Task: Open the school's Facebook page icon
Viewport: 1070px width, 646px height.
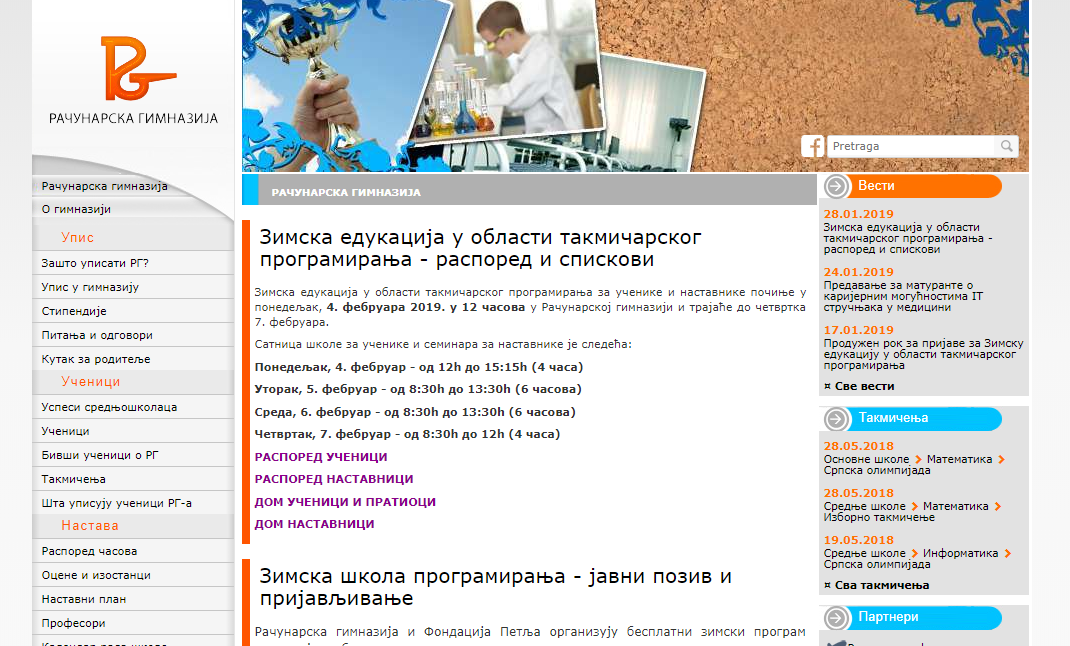Action: [x=813, y=146]
